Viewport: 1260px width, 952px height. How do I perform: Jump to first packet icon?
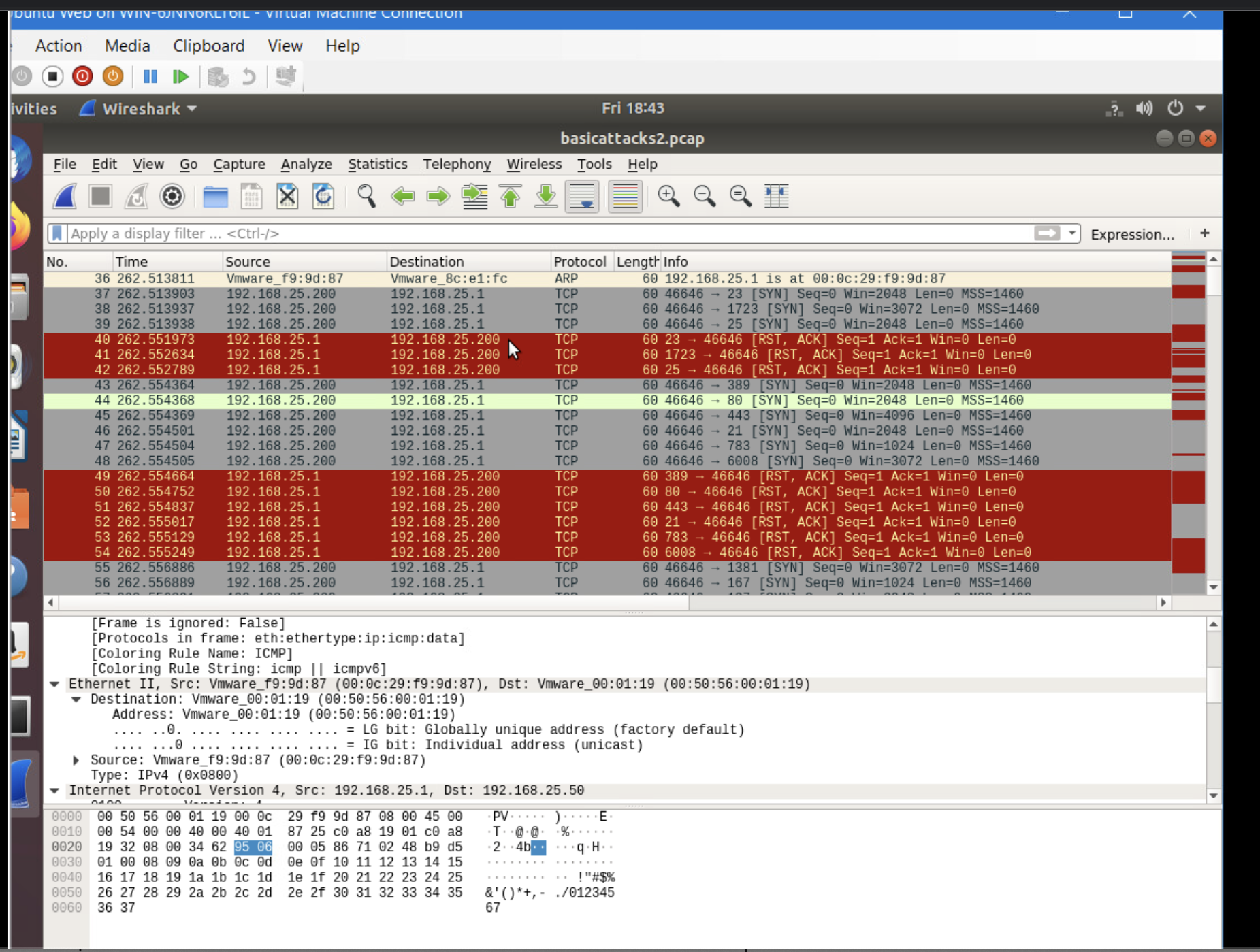pyautogui.click(x=510, y=197)
